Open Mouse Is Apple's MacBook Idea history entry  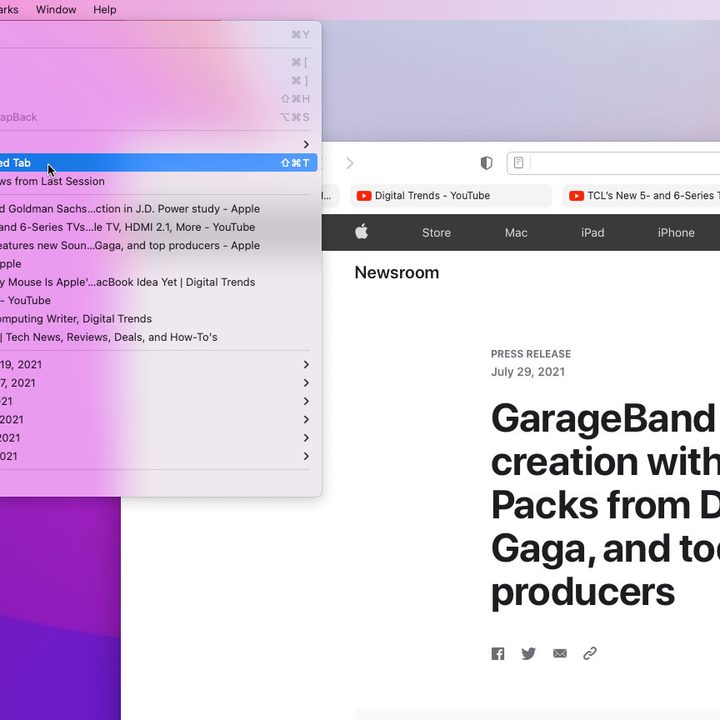click(157, 282)
